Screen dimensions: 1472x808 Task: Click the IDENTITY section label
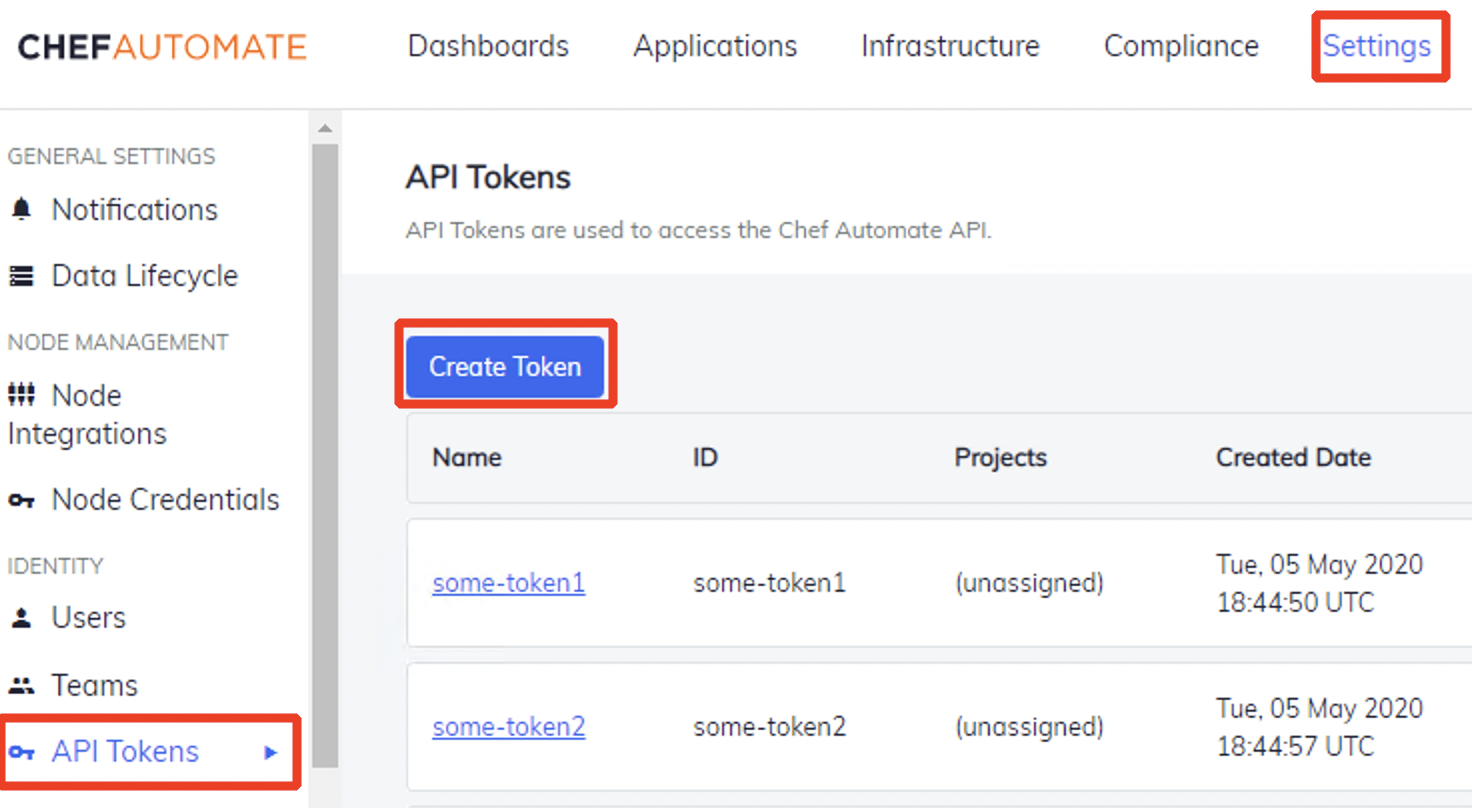click(x=55, y=566)
